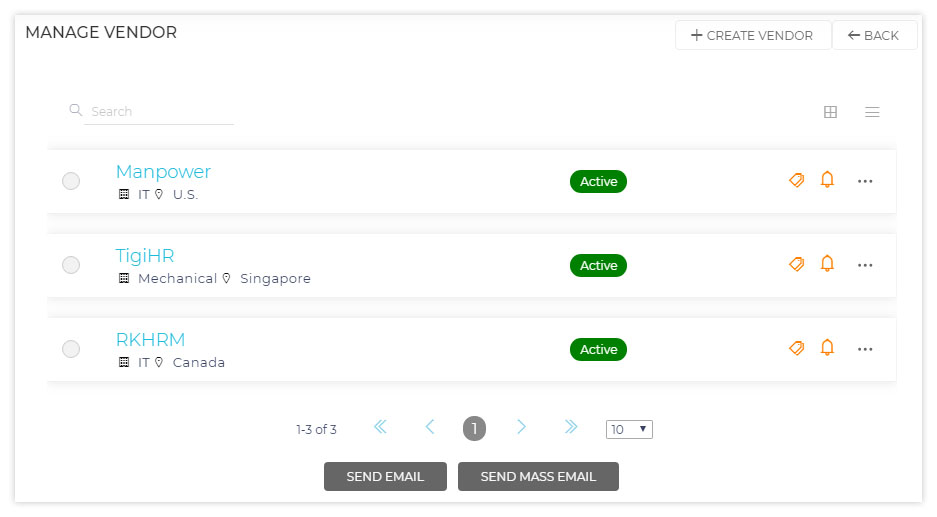Viewport: 937px width, 517px height.
Task: Click into the Search input field
Action: pyautogui.click(x=159, y=112)
